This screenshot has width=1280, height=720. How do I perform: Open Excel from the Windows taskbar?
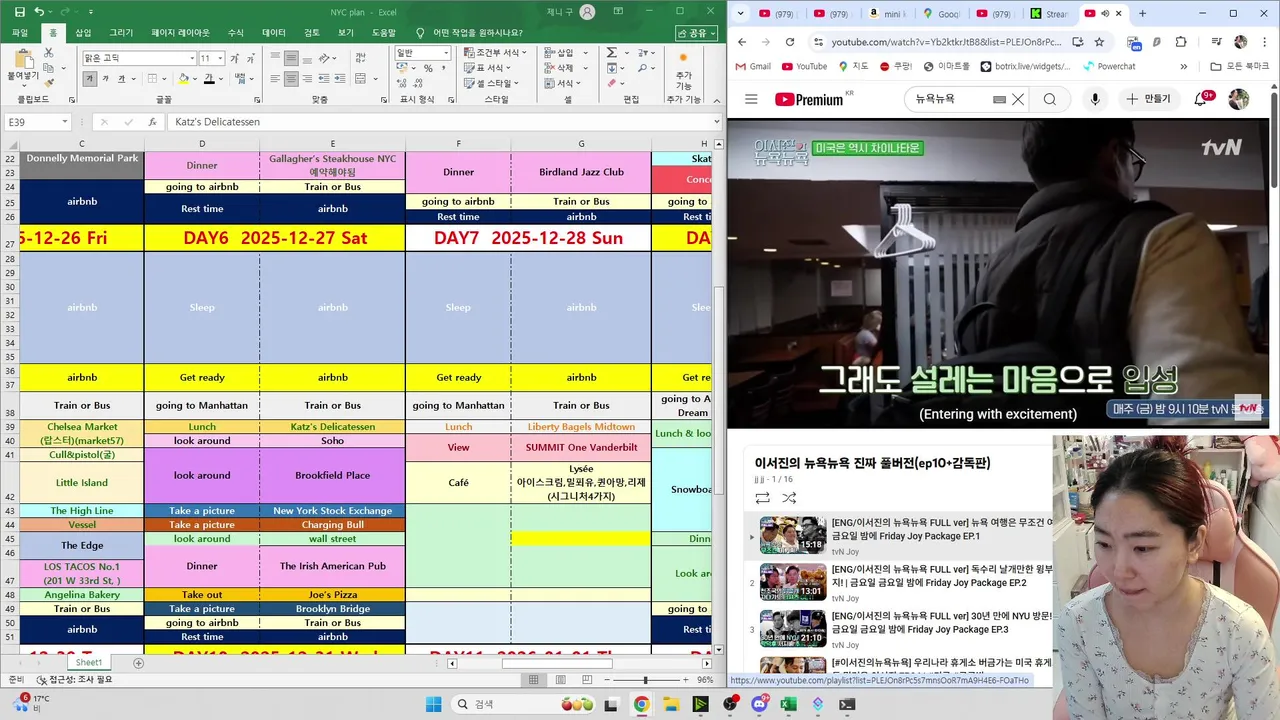click(788, 704)
